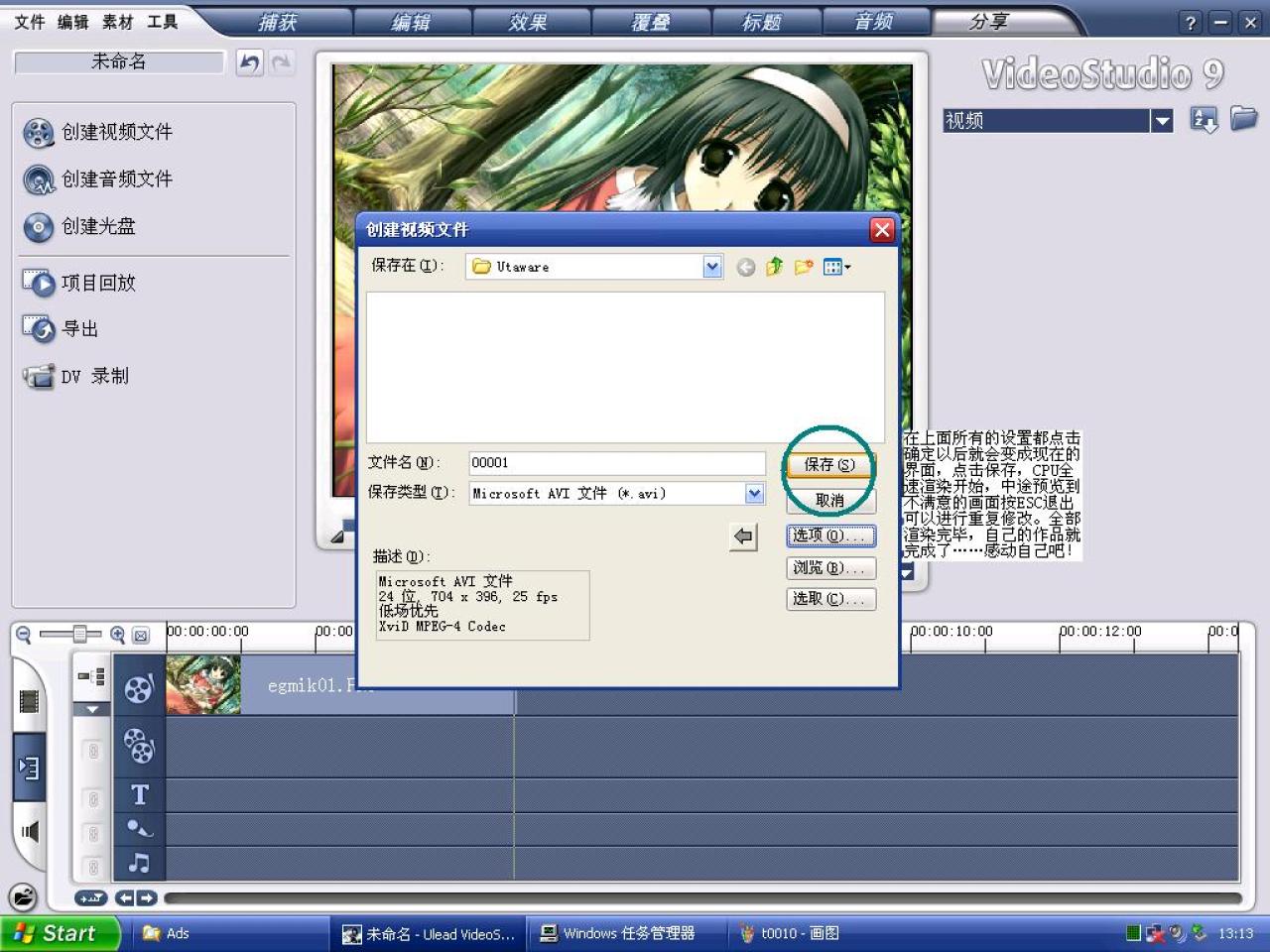
Task: Toggle ripple editing lock on Voice track
Action: 91,831
